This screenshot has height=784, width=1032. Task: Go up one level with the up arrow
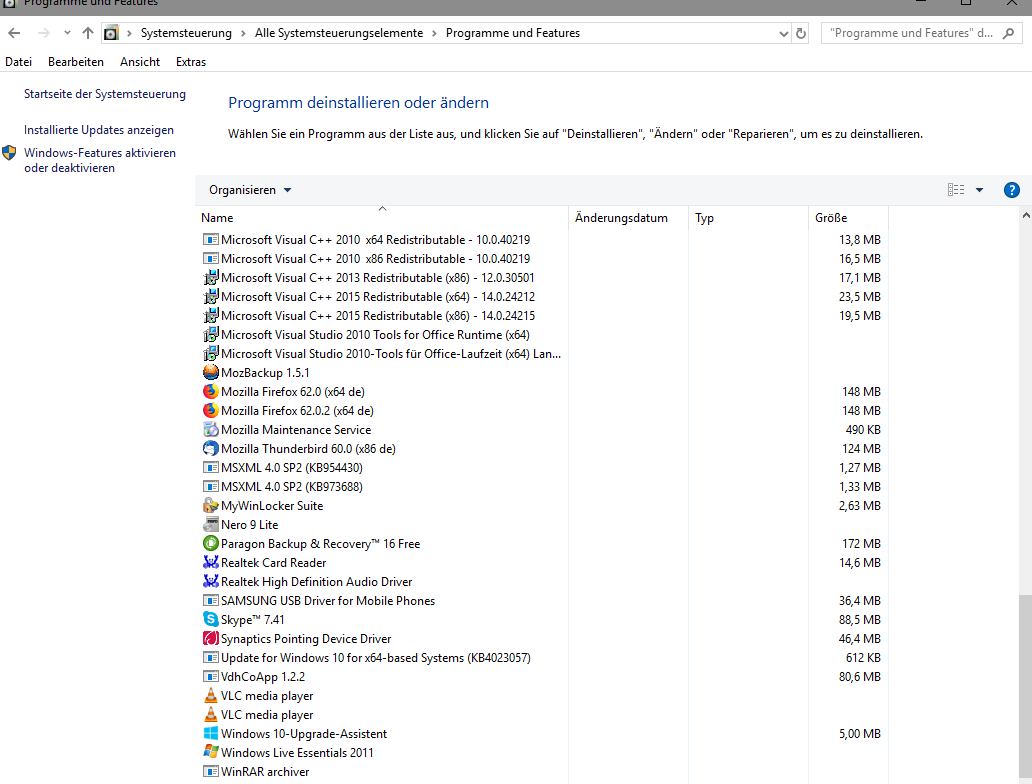(x=88, y=33)
